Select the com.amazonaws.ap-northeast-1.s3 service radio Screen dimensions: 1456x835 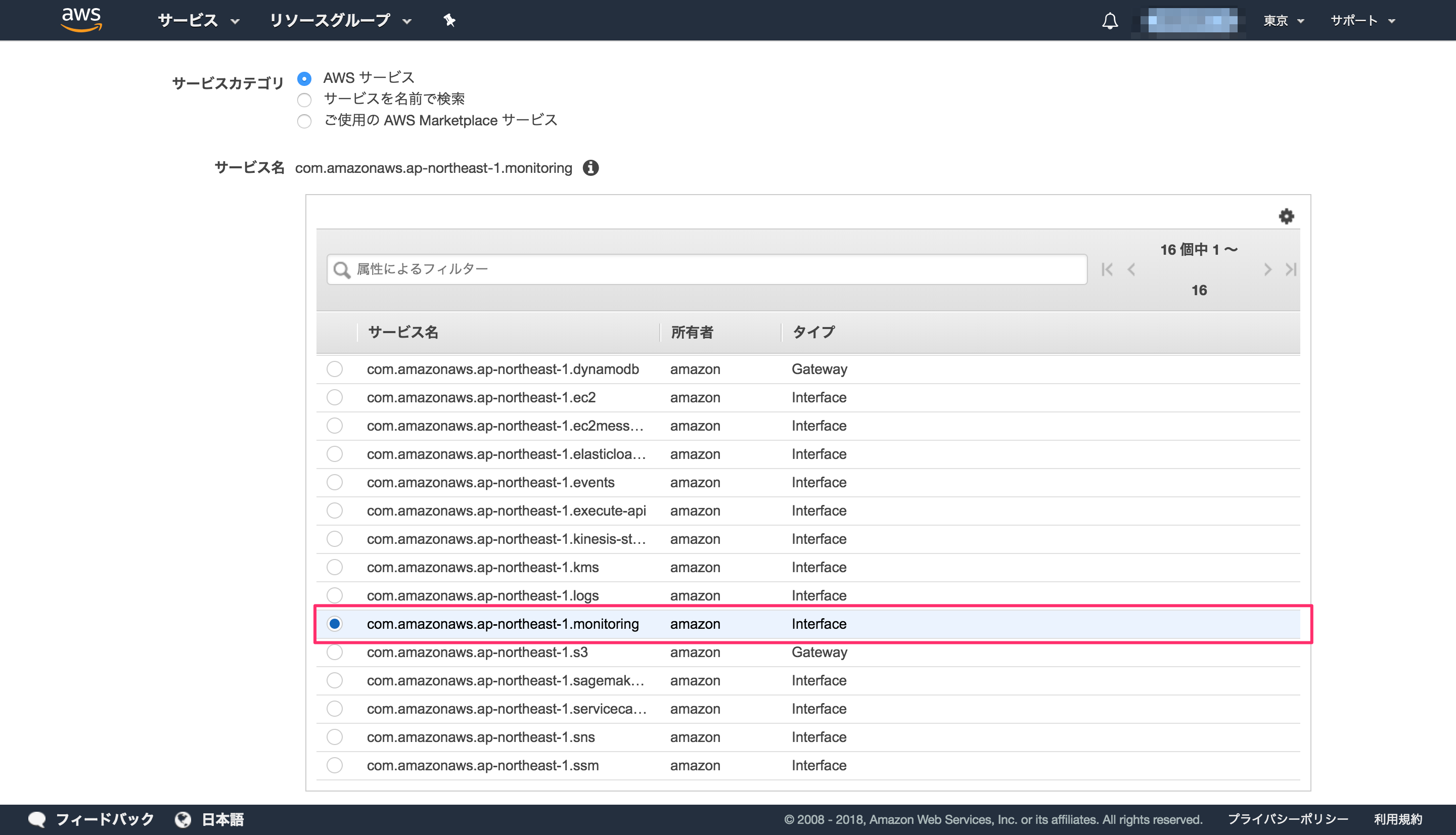click(335, 652)
